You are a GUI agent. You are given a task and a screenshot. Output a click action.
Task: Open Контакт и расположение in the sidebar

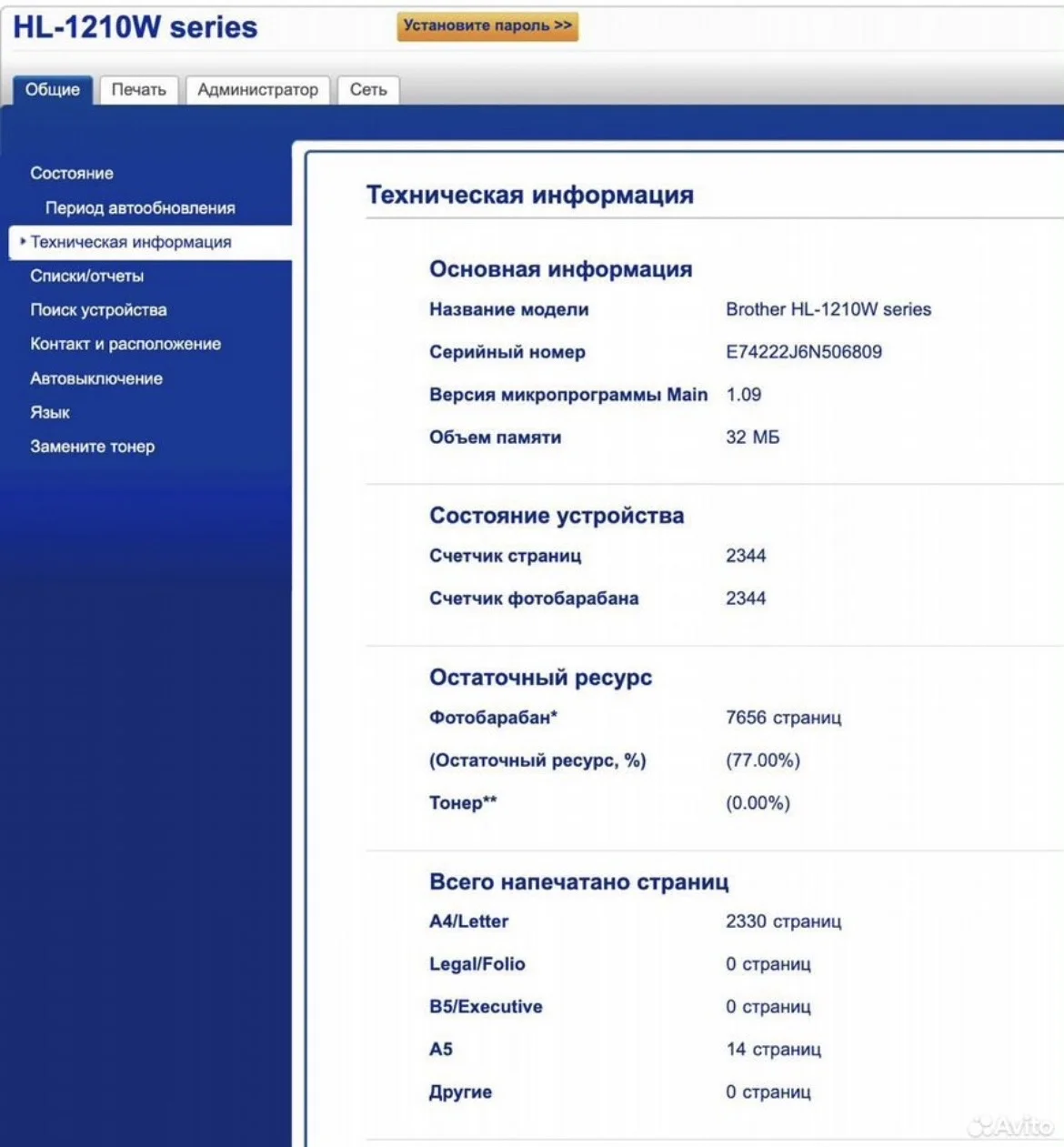click(x=125, y=344)
